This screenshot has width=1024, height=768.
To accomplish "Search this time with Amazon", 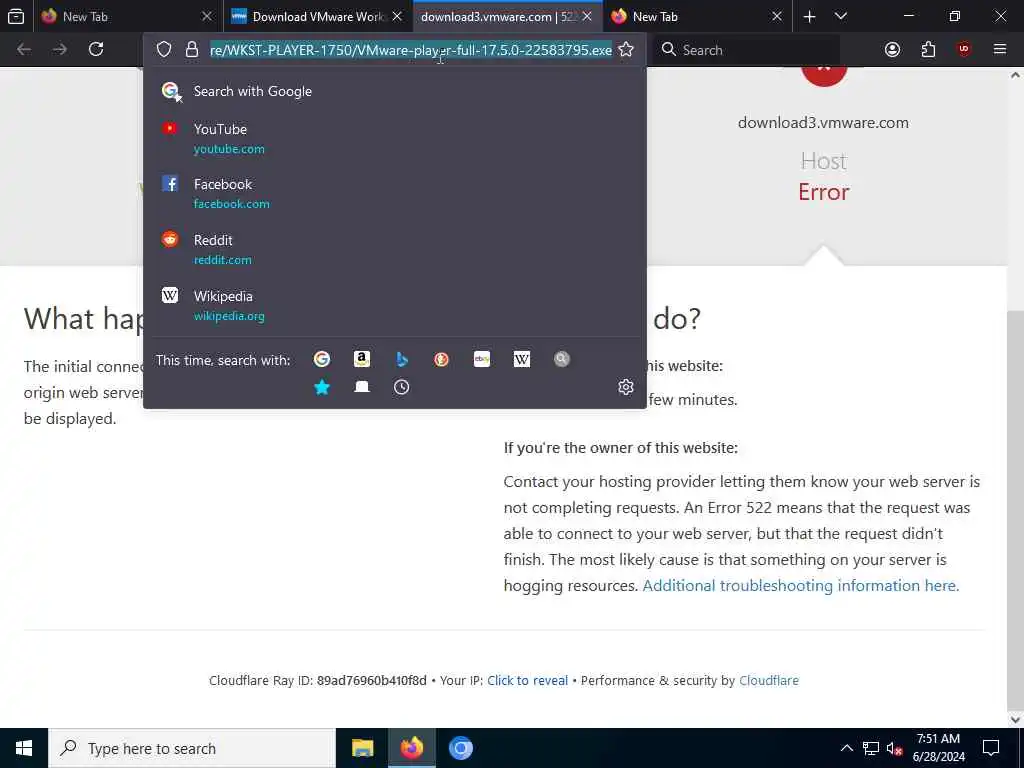I will (362, 359).
